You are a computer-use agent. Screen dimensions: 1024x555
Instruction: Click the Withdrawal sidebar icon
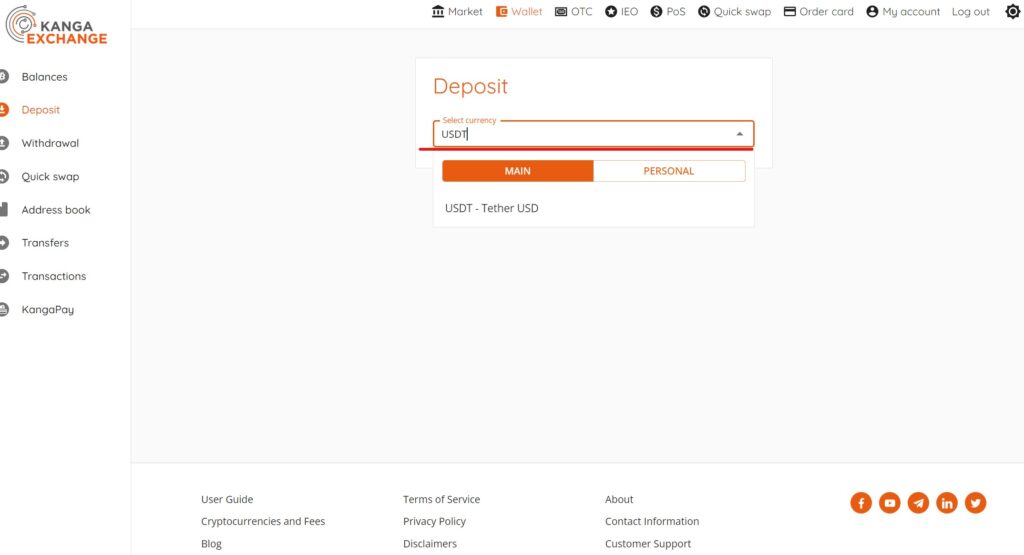(3, 143)
